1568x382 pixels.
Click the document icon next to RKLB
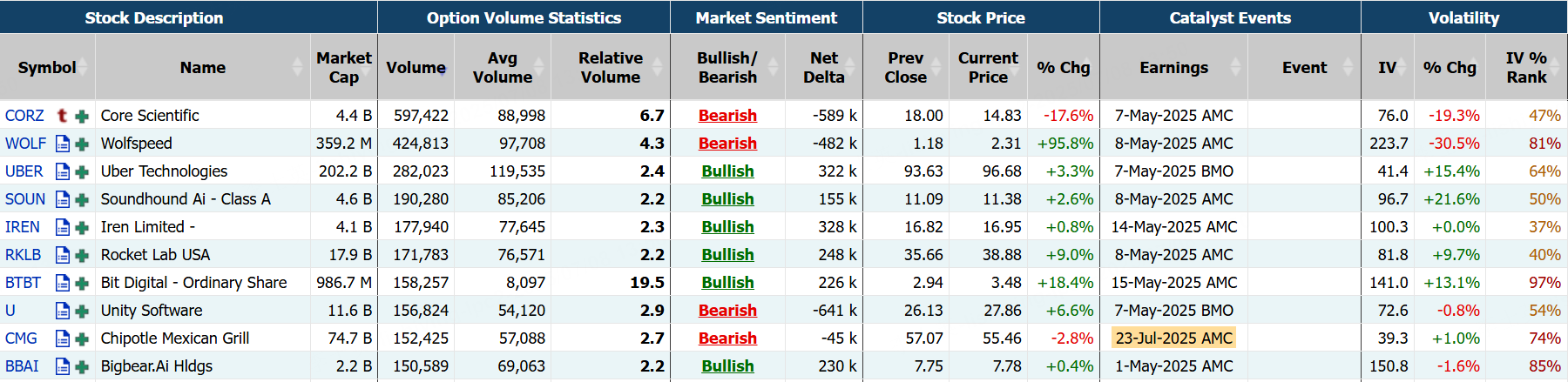tap(63, 255)
